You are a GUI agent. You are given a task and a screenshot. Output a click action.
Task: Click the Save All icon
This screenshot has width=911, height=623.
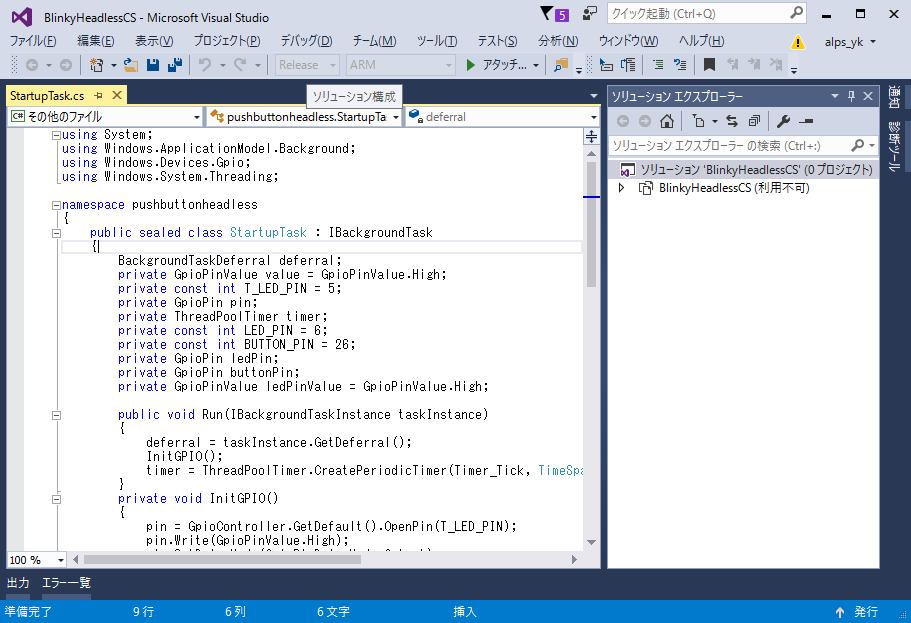pyautogui.click(x=174, y=65)
